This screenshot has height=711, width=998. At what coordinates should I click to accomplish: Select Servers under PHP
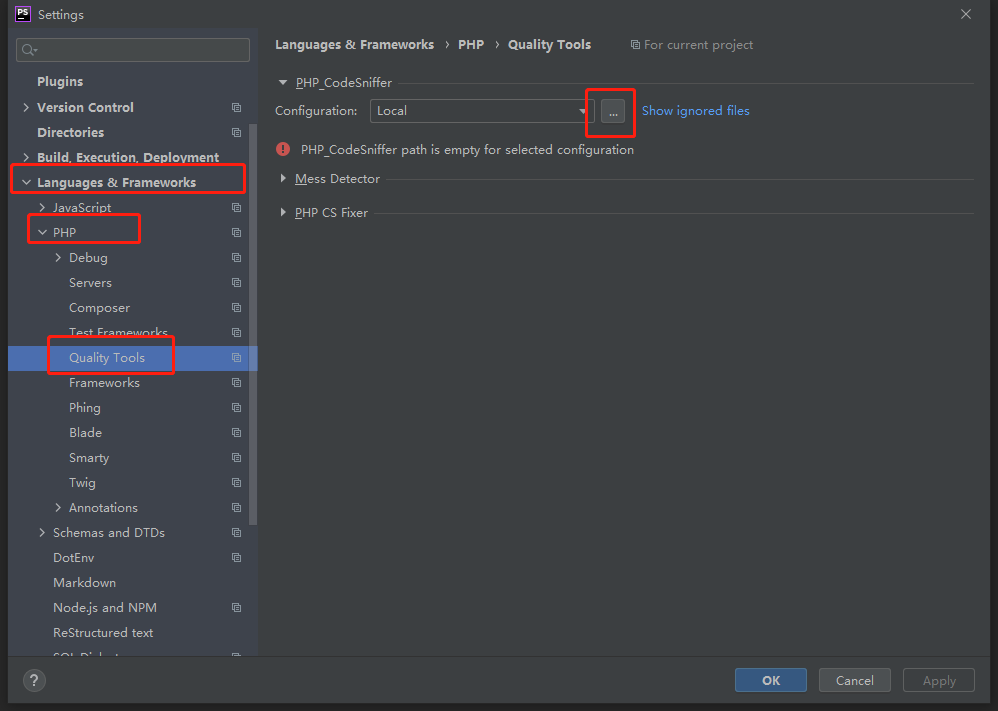[90, 283]
